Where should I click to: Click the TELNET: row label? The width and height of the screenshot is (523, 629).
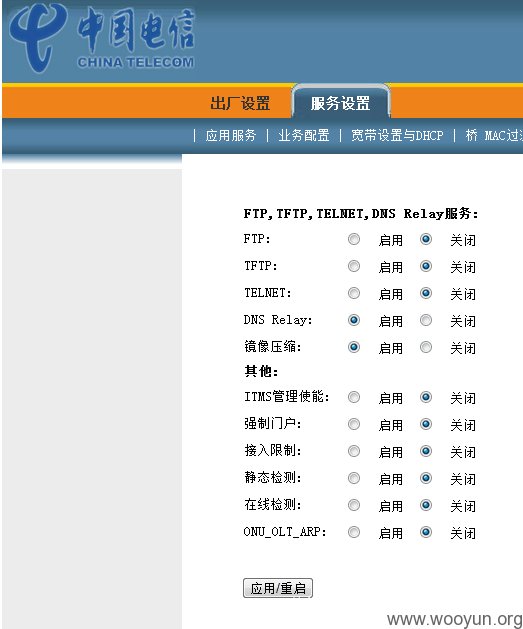268,293
